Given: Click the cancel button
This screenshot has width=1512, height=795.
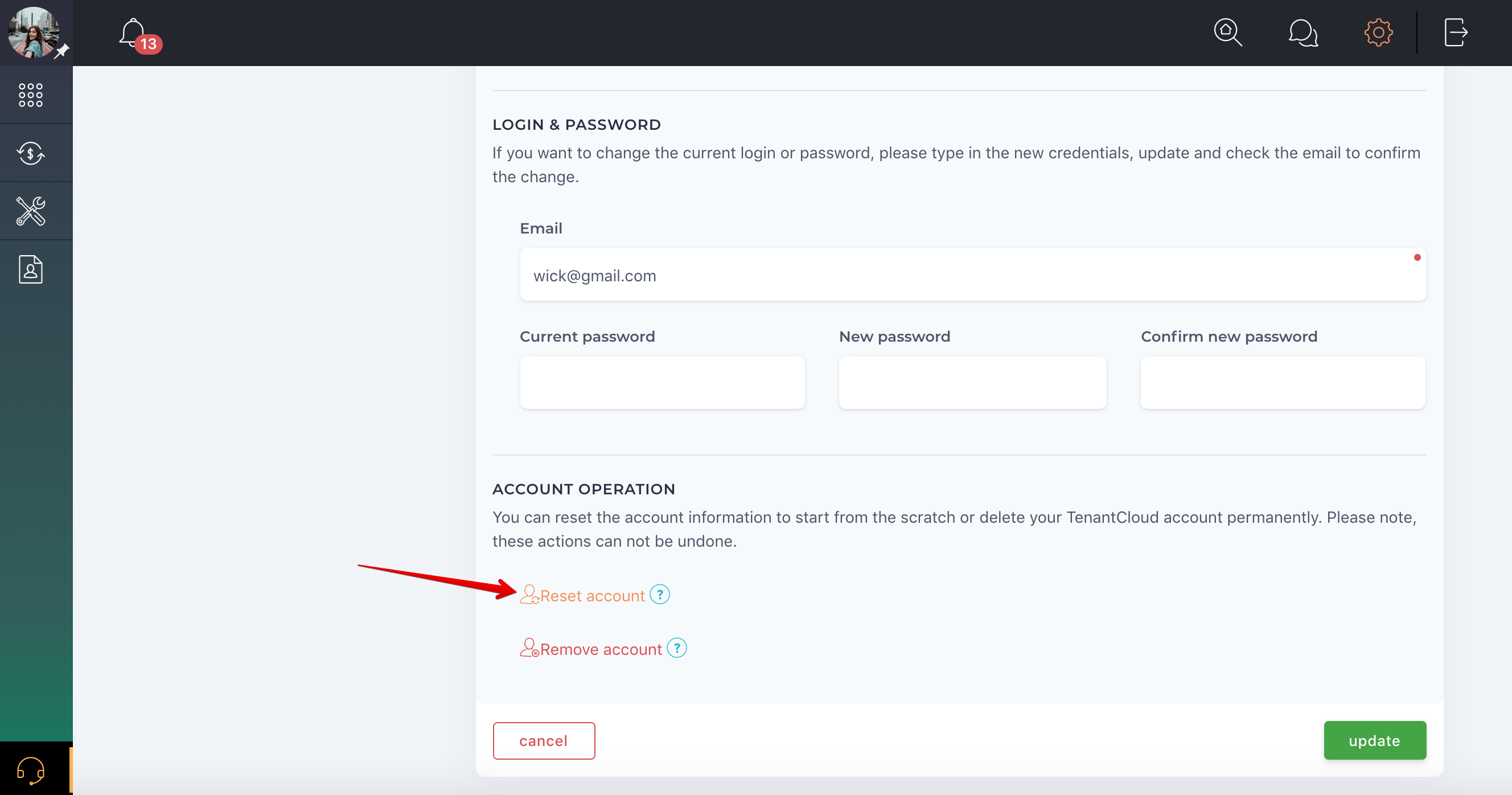Looking at the screenshot, I should pos(544,741).
